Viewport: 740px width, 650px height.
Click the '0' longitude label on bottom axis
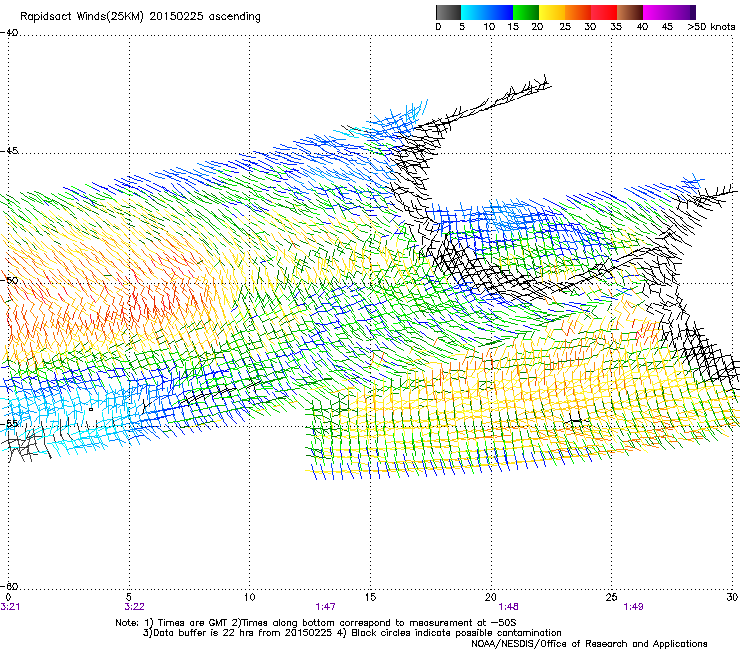point(8,597)
